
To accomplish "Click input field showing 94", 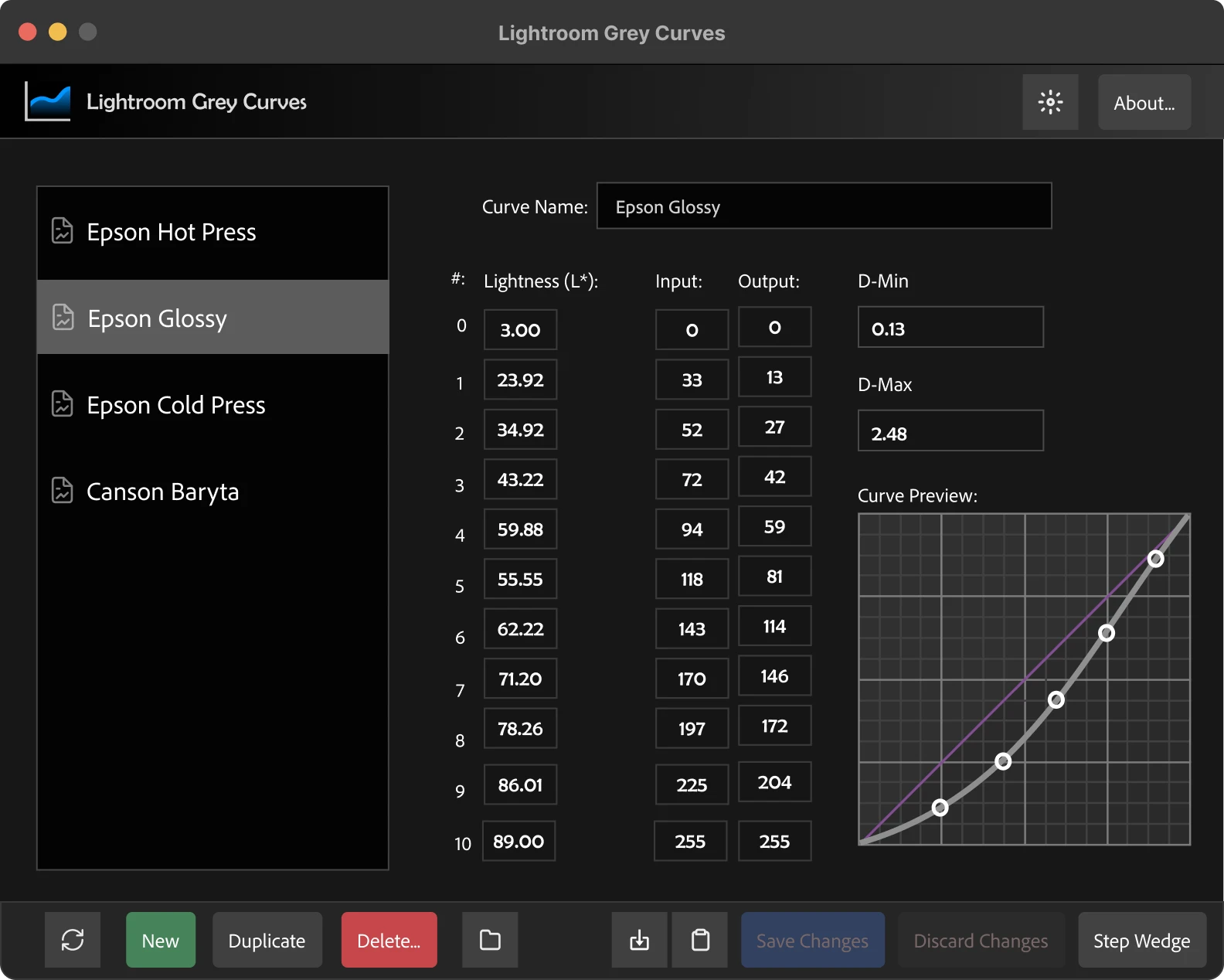I will (692, 529).
